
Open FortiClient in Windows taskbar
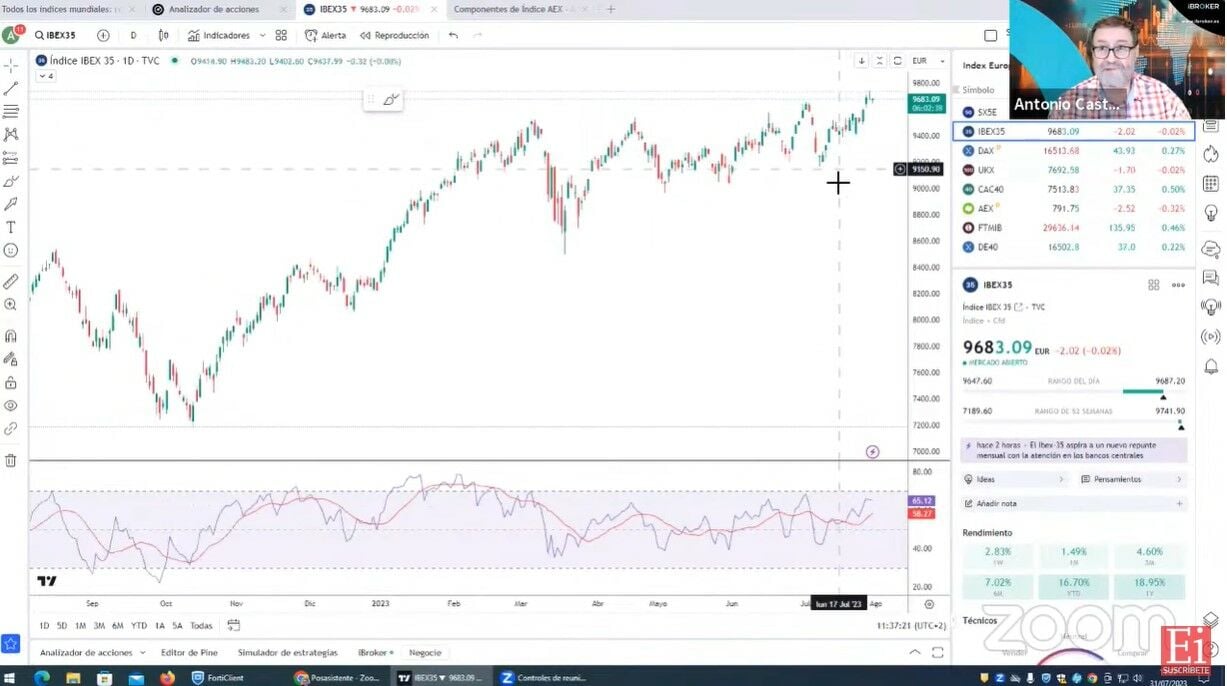pos(220,677)
